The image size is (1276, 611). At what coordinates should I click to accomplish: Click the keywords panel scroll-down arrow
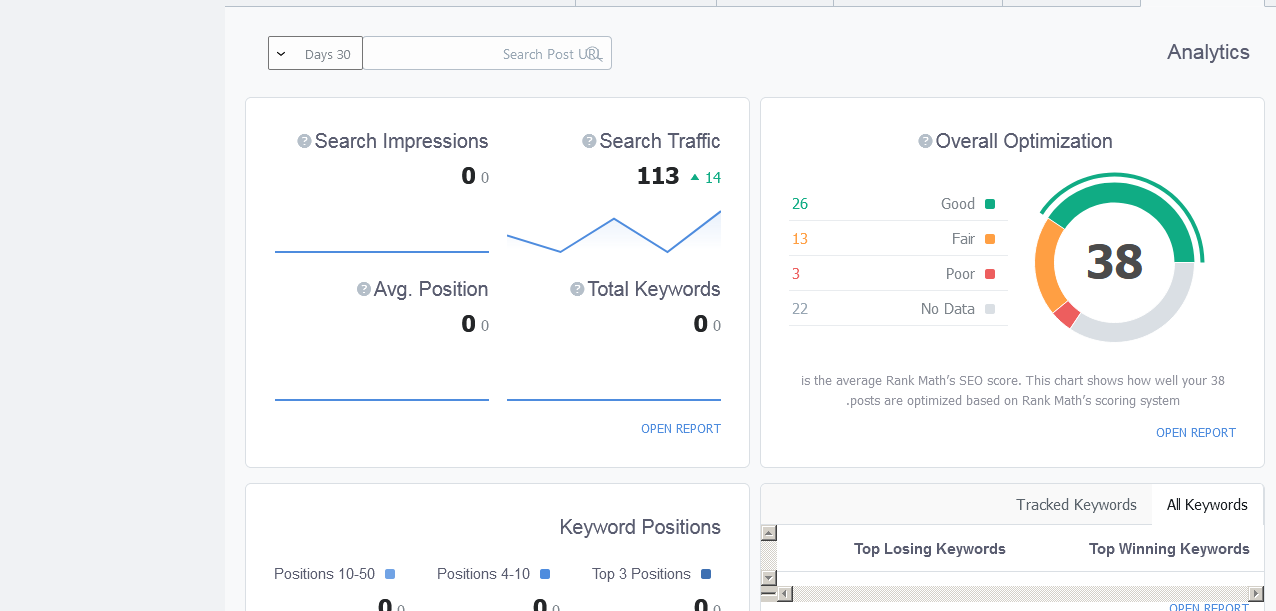point(769,578)
